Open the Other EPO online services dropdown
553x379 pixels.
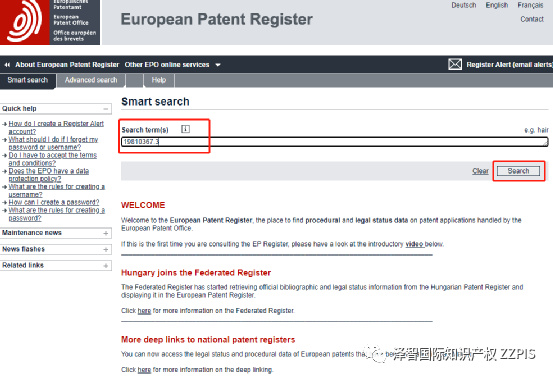pos(172,65)
